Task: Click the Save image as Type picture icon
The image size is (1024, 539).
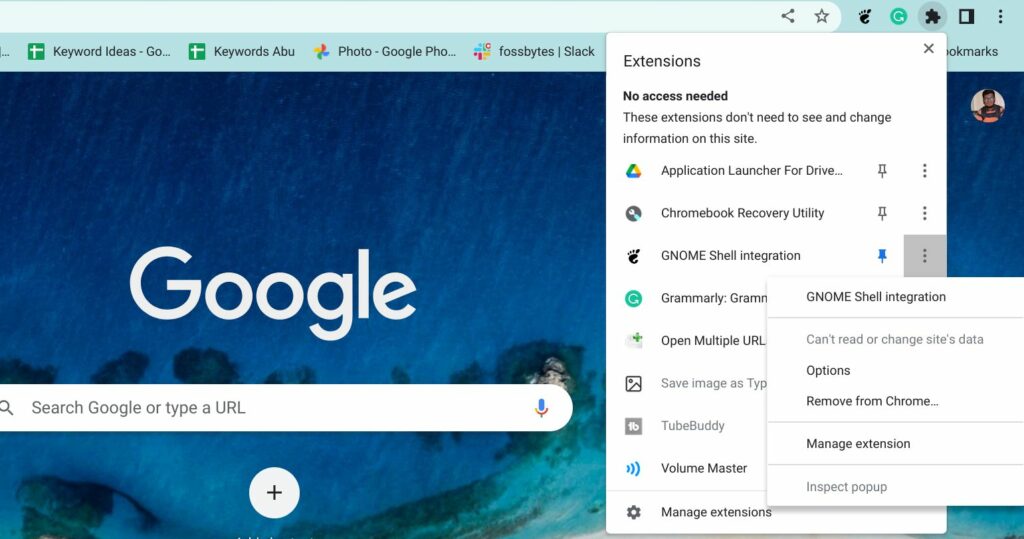Action: coord(633,384)
